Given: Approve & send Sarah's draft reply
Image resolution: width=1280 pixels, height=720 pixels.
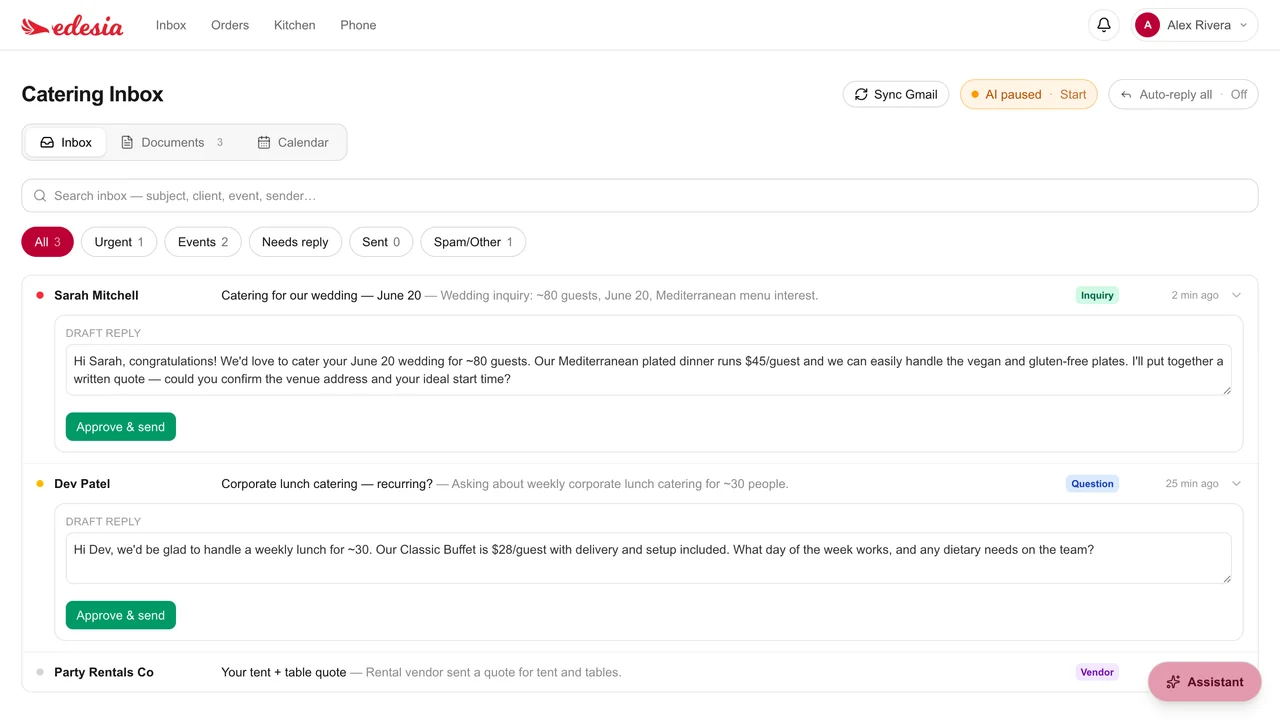Looking at the screenshot, I should (x=121, y=427).
